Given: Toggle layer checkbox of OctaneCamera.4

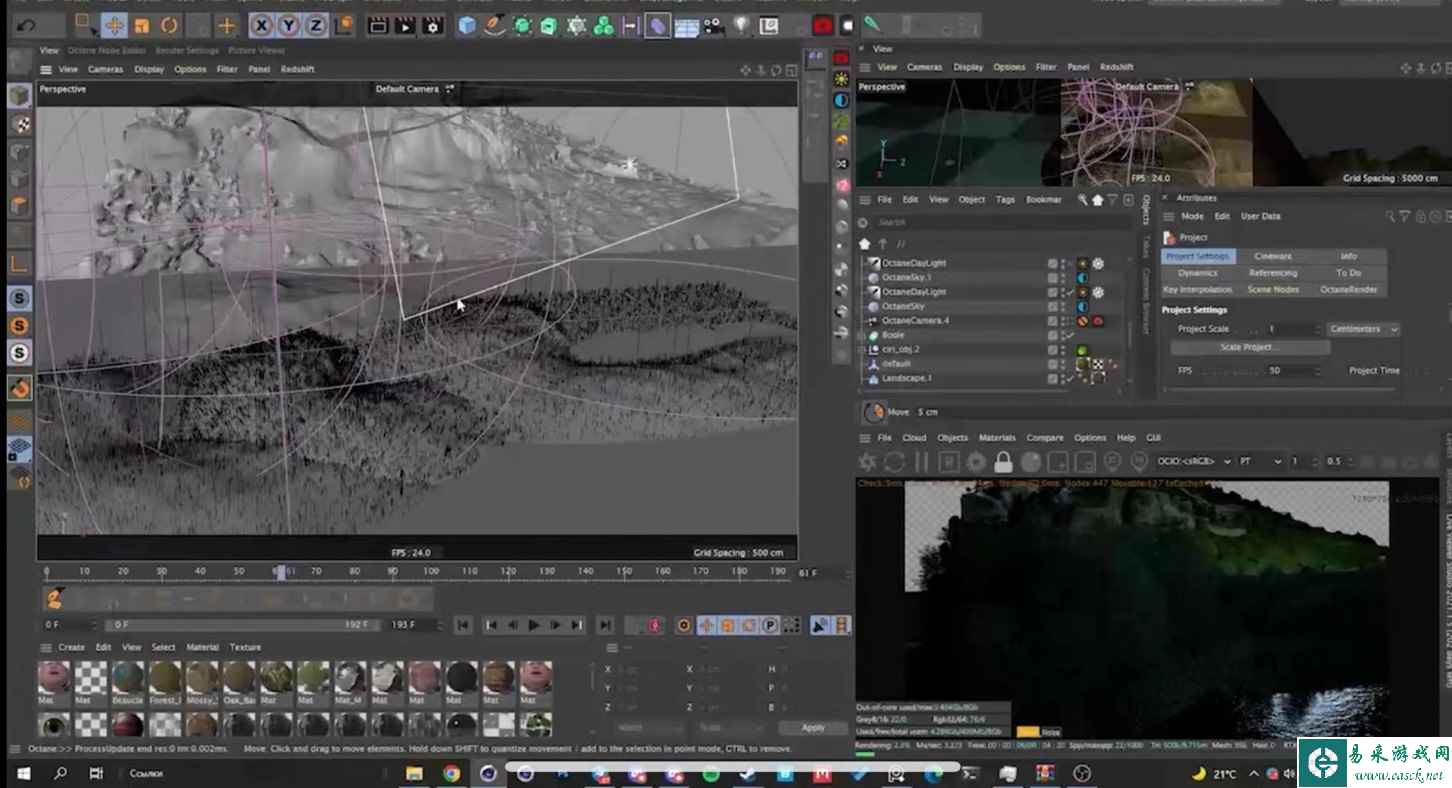Looking at the screenshot, I should pyautogui.click(x=1052, y=321).
